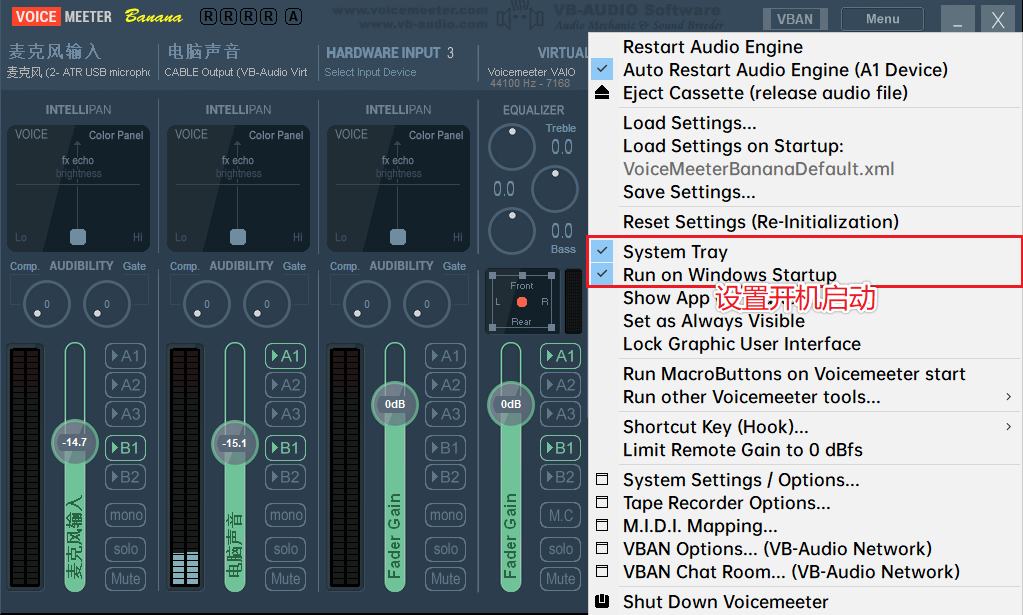The height and width of the screenshot is (615, 1023).
Task: Click the Intellipan Lo-Hi handle on 麦克风输入
Action: click(78, 237)
